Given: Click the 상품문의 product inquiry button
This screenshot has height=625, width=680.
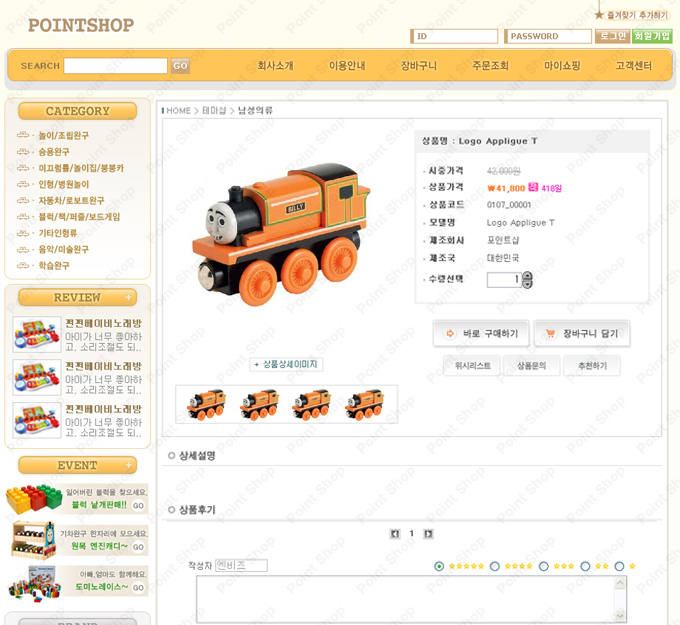Looking at the screenshot, I should point(532,366).
